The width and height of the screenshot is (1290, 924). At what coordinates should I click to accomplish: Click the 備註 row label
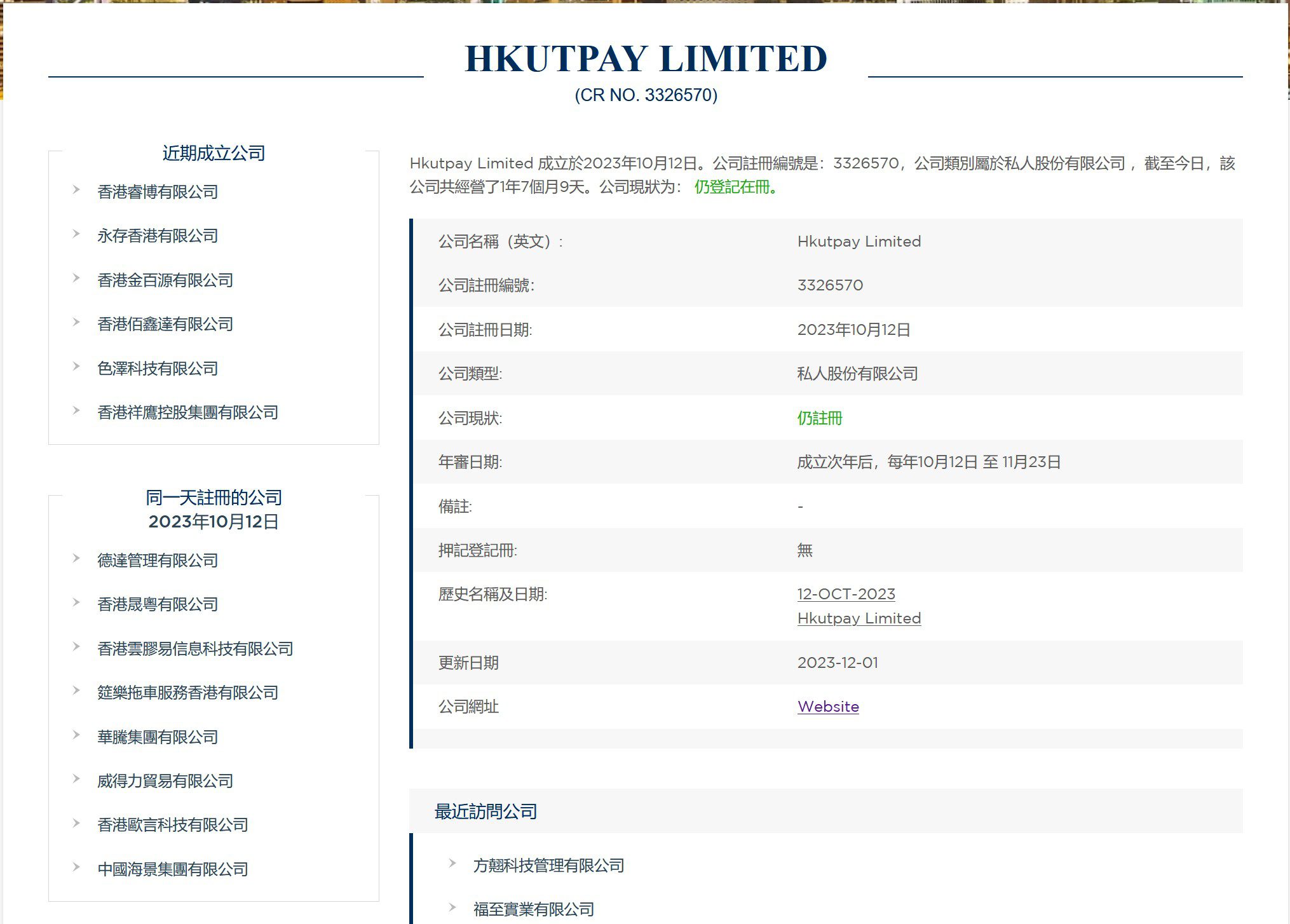455,506
